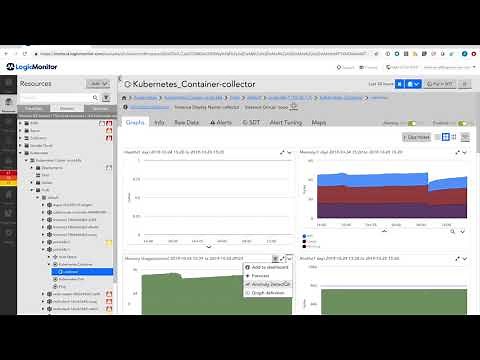Open the user account dropdown at top right

pyautogui.click(x=450, y=67)
